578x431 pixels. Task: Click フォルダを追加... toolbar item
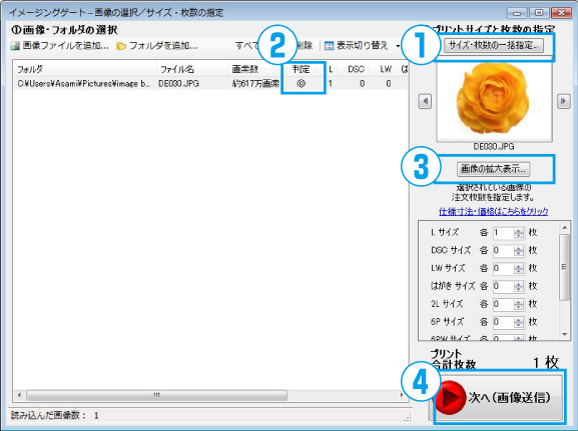157,46
